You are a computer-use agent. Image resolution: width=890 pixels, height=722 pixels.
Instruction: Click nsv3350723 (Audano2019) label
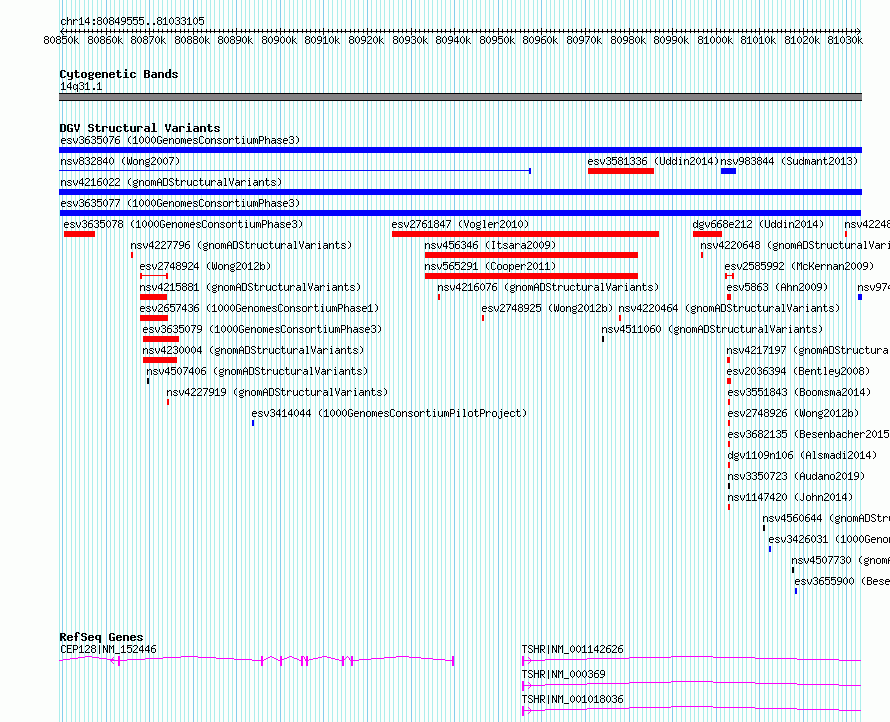pos(796,476)
